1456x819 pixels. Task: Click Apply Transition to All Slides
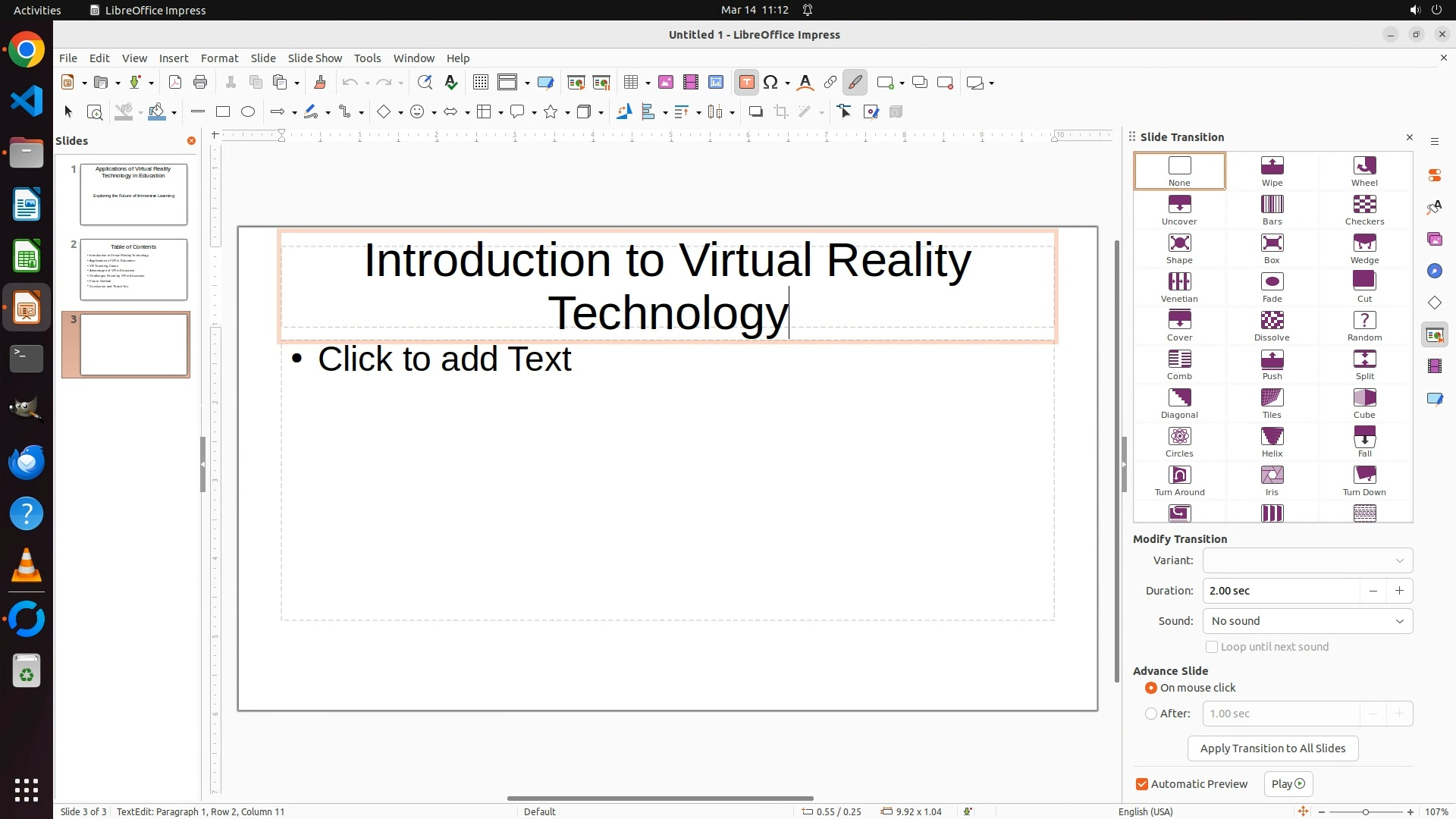coord(1272,748)
